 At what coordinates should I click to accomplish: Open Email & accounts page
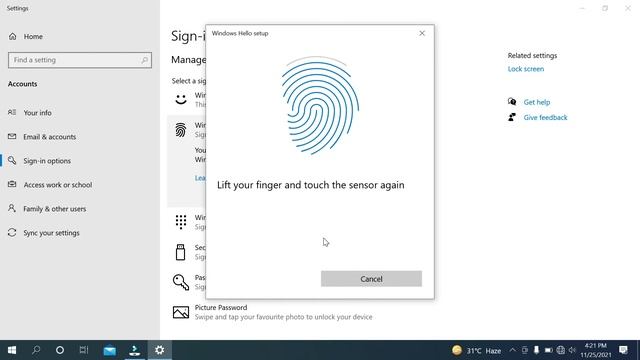tap(49, 137)
